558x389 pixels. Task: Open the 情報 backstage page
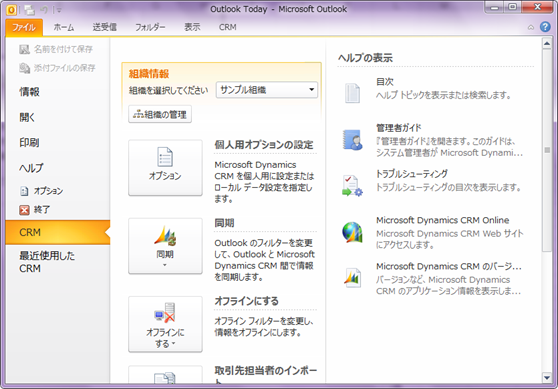coord(29,92)
